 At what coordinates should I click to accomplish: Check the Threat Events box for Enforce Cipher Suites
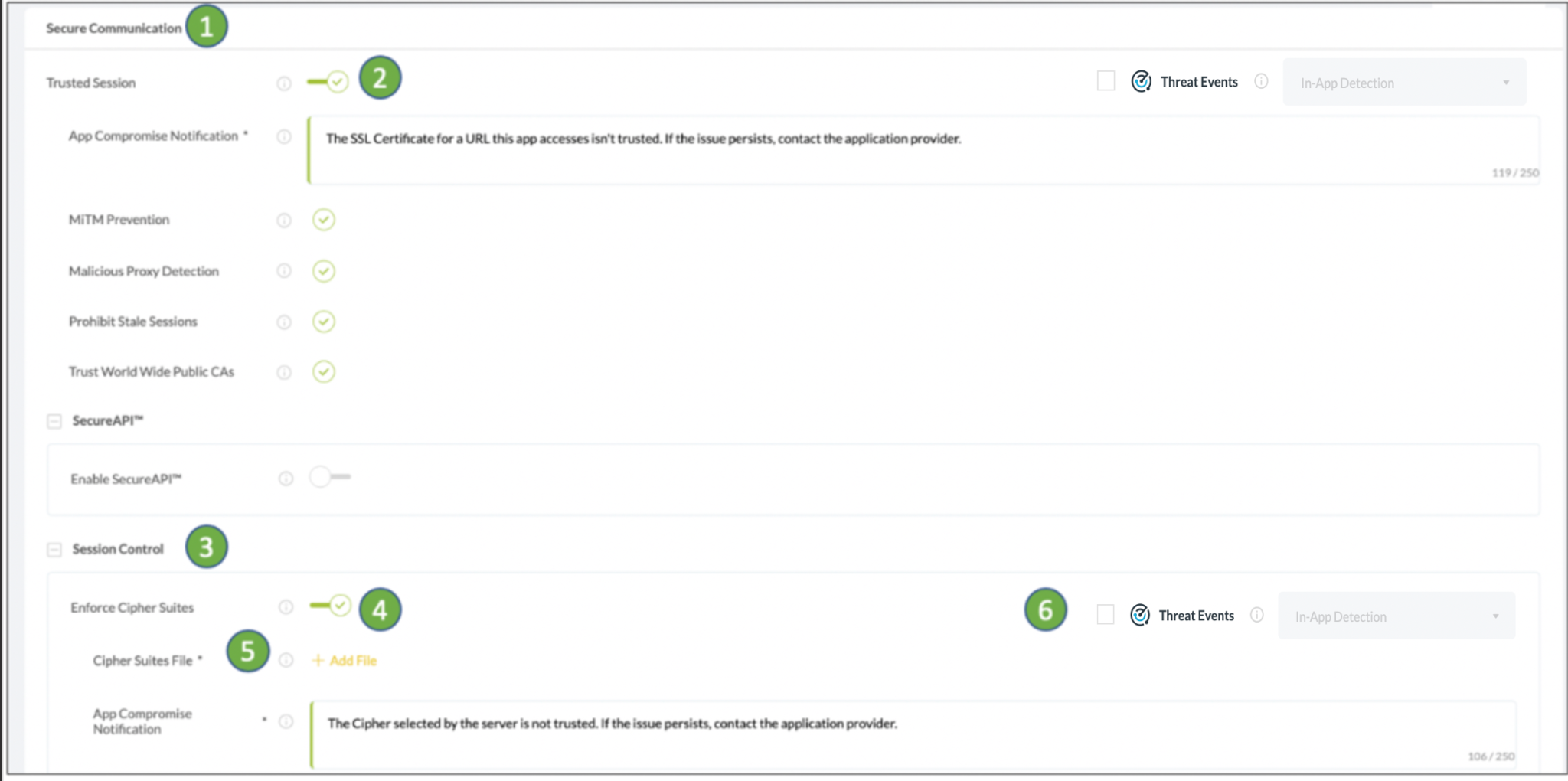[1106, 615]
